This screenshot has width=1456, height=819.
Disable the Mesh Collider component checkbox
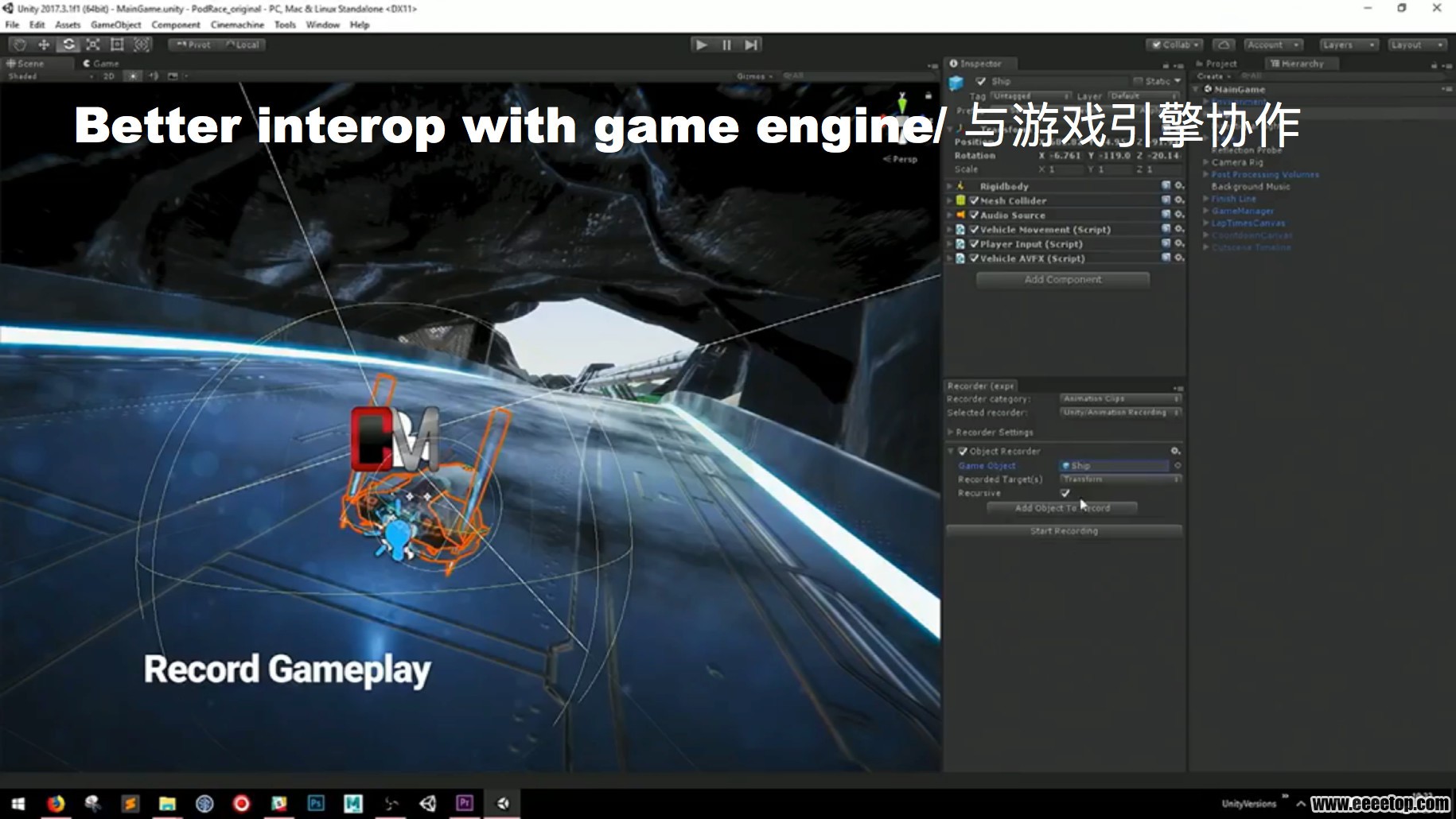coord(974,200)
